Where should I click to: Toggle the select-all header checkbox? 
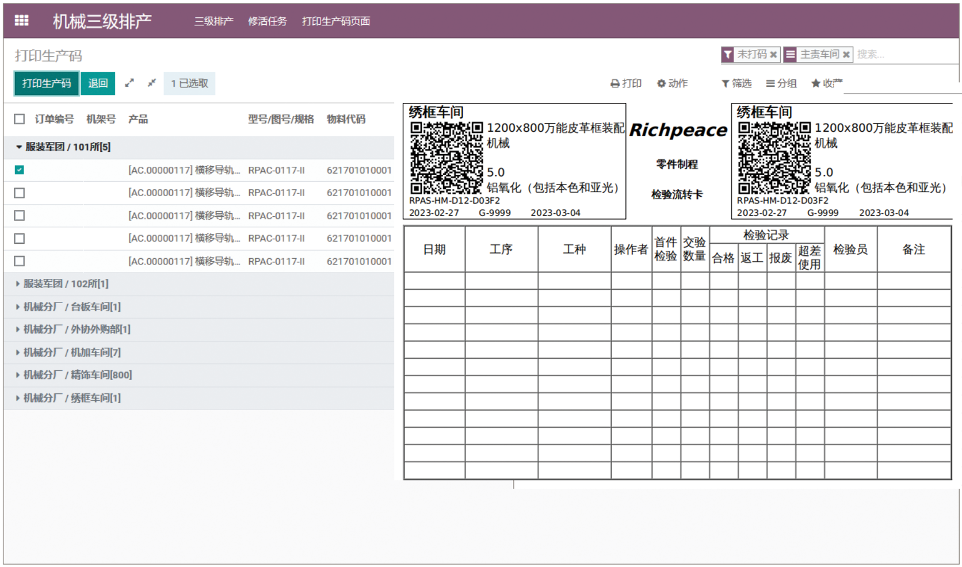(20, 119)
